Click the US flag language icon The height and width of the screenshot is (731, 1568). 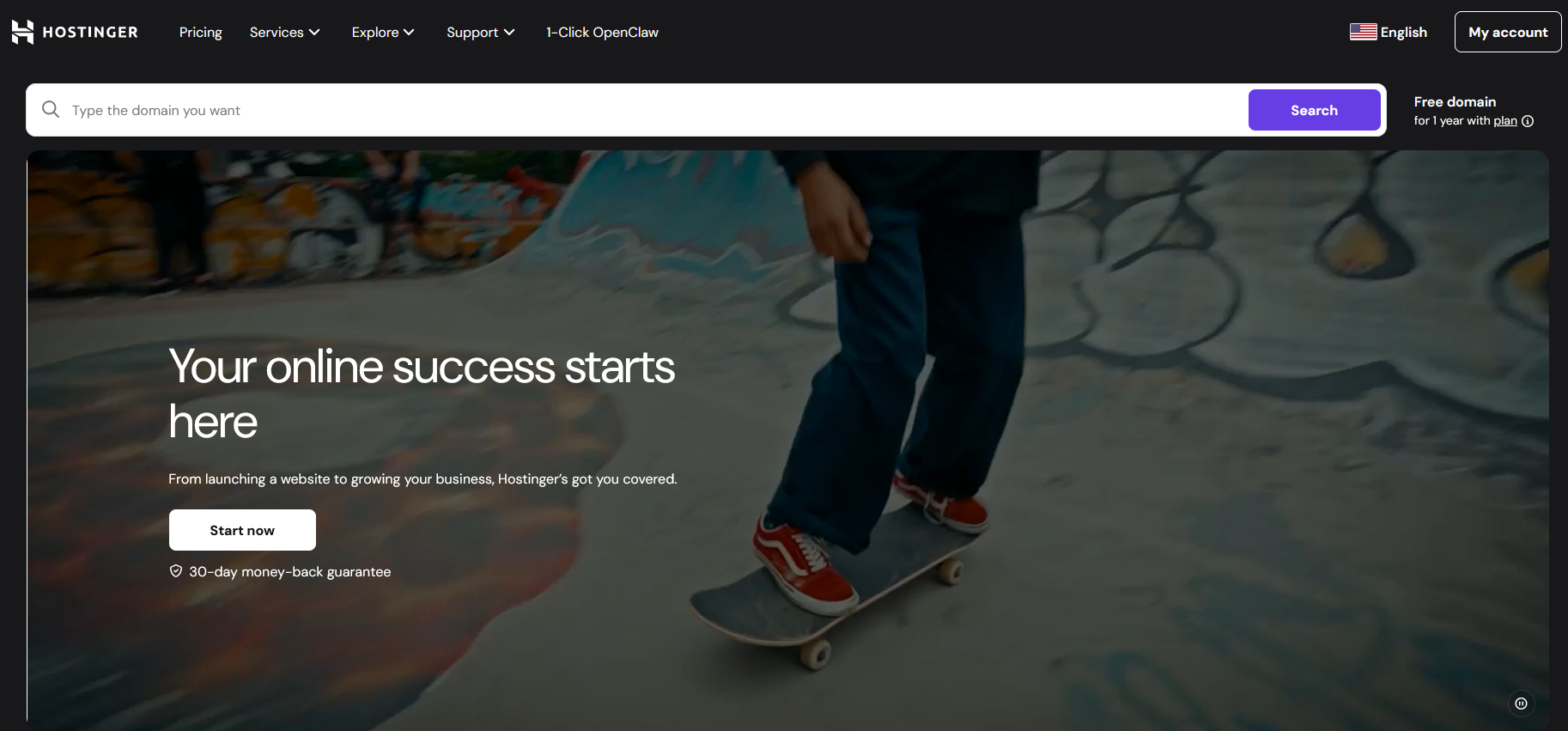tap(1363, 32)
